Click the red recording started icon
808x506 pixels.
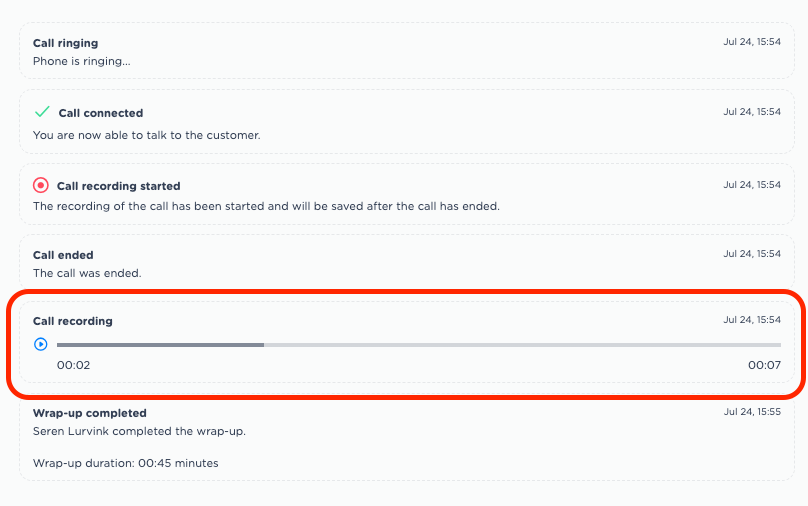point(41,185)
